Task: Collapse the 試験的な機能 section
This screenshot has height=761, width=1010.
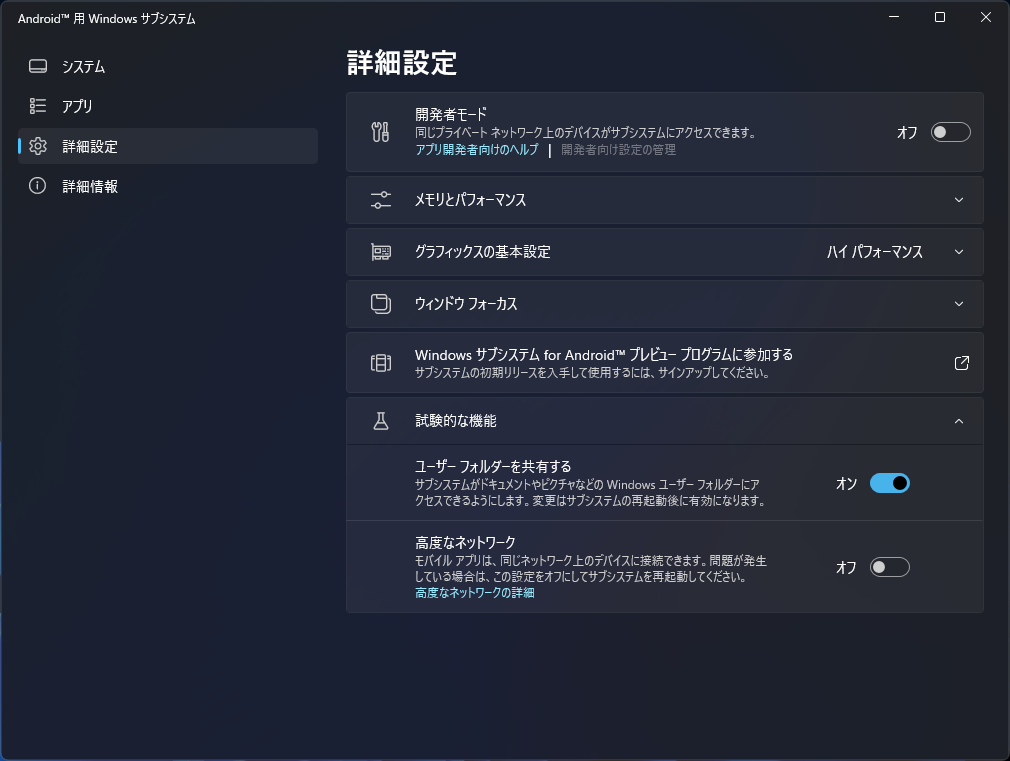Action: click(958, 421)
